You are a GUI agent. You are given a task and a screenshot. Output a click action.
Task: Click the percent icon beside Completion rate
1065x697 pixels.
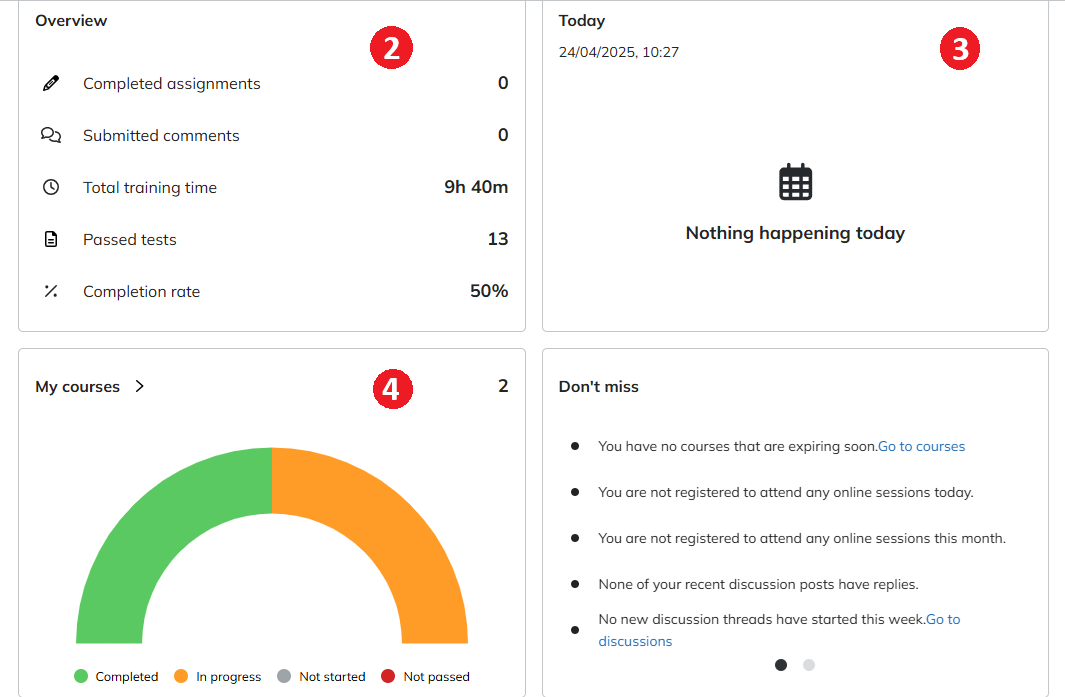click(51, 292)
